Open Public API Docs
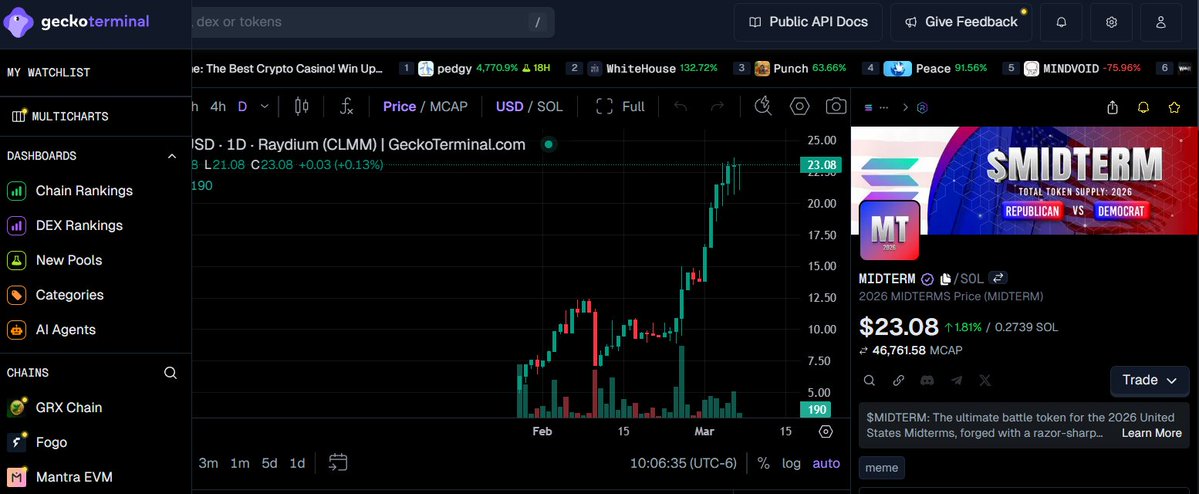Image resolution: width=1199 pixels, height=494 pixels. 808,22
